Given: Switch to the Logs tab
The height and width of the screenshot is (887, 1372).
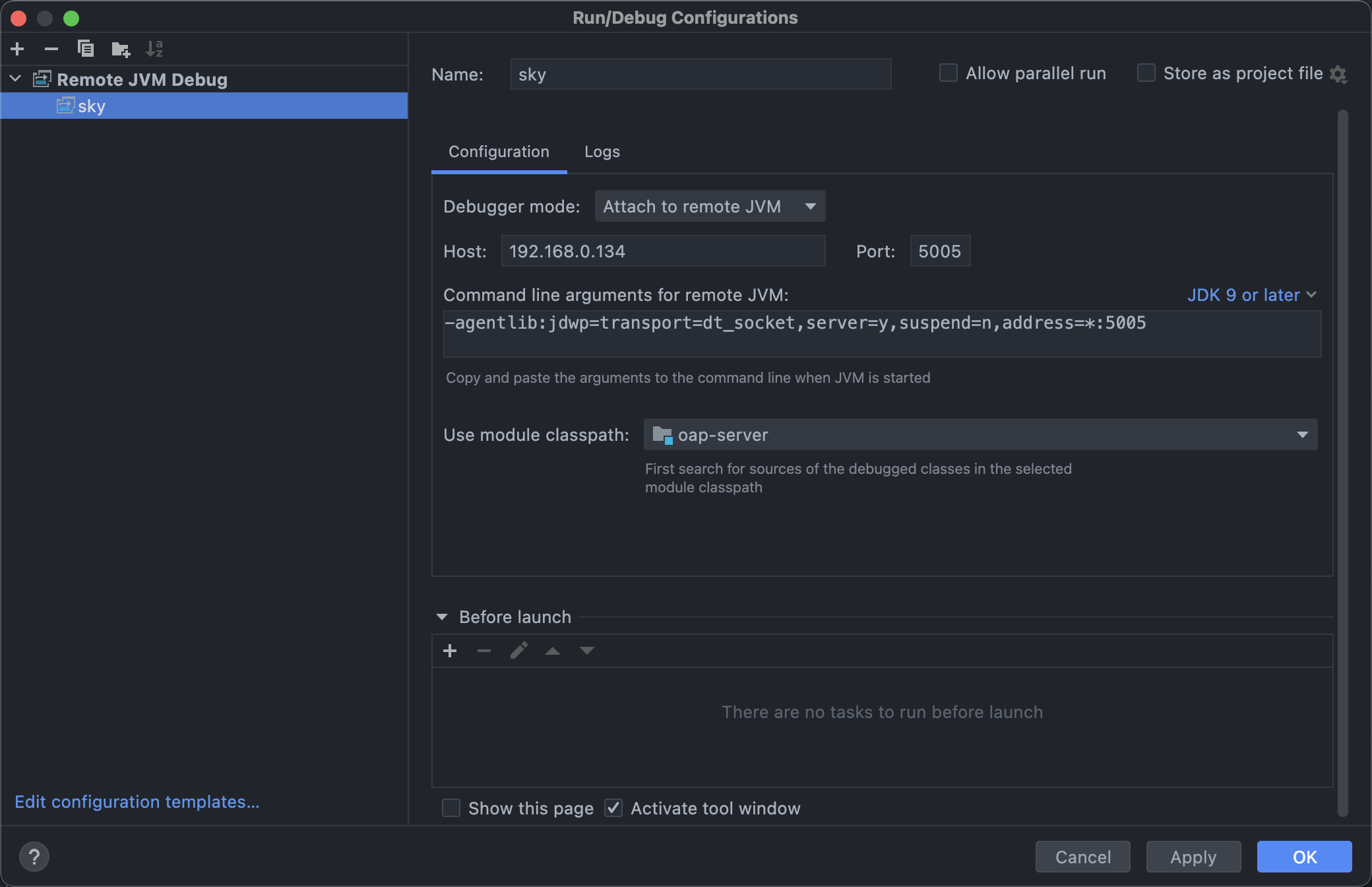Looking at the screenshot, I should pyautogui.click(x=602, y=152).
